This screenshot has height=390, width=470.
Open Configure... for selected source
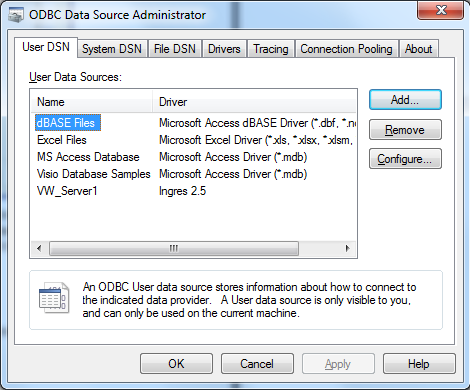(405, 159)
